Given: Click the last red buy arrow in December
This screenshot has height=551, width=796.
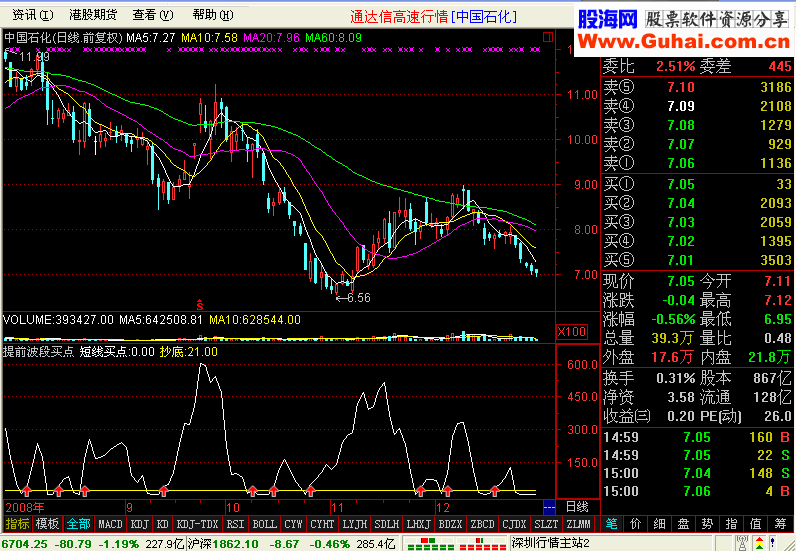Looking at the screenshot, I should 494,490.
